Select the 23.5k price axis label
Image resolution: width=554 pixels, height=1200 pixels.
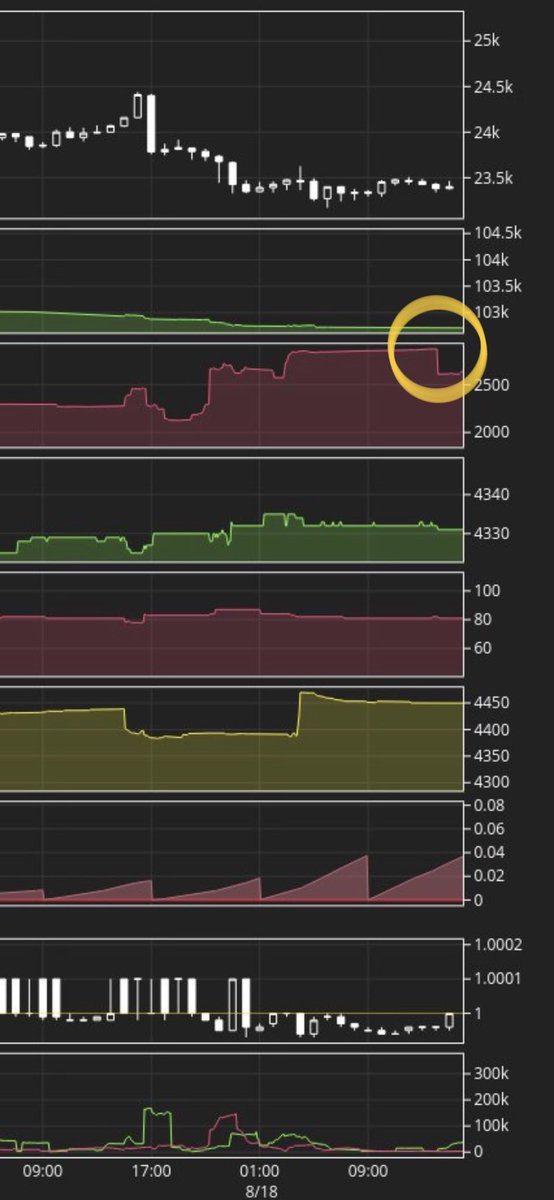(x=493, y=178)
